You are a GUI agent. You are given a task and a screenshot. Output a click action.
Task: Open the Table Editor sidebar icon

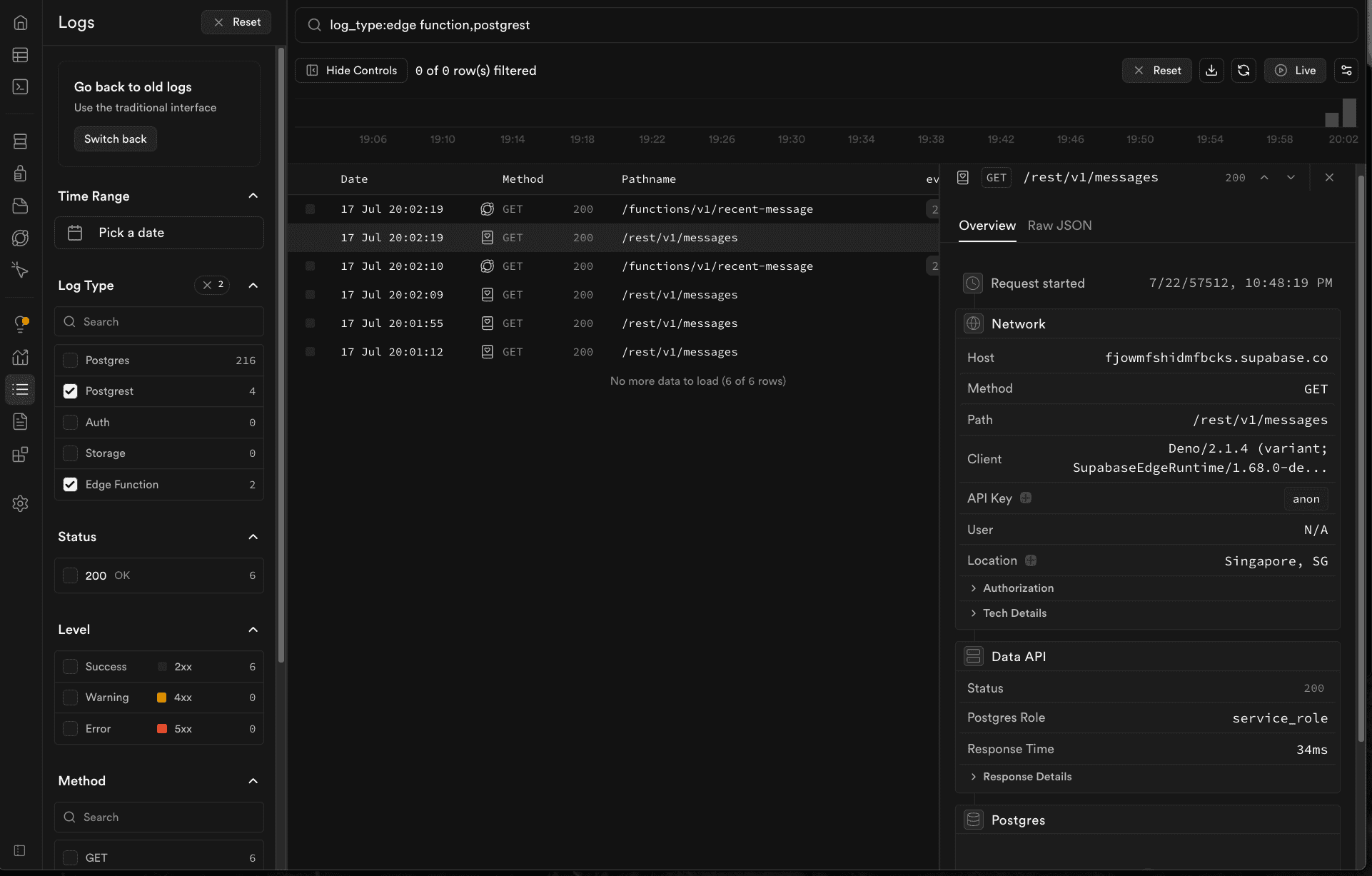(20, 55)
